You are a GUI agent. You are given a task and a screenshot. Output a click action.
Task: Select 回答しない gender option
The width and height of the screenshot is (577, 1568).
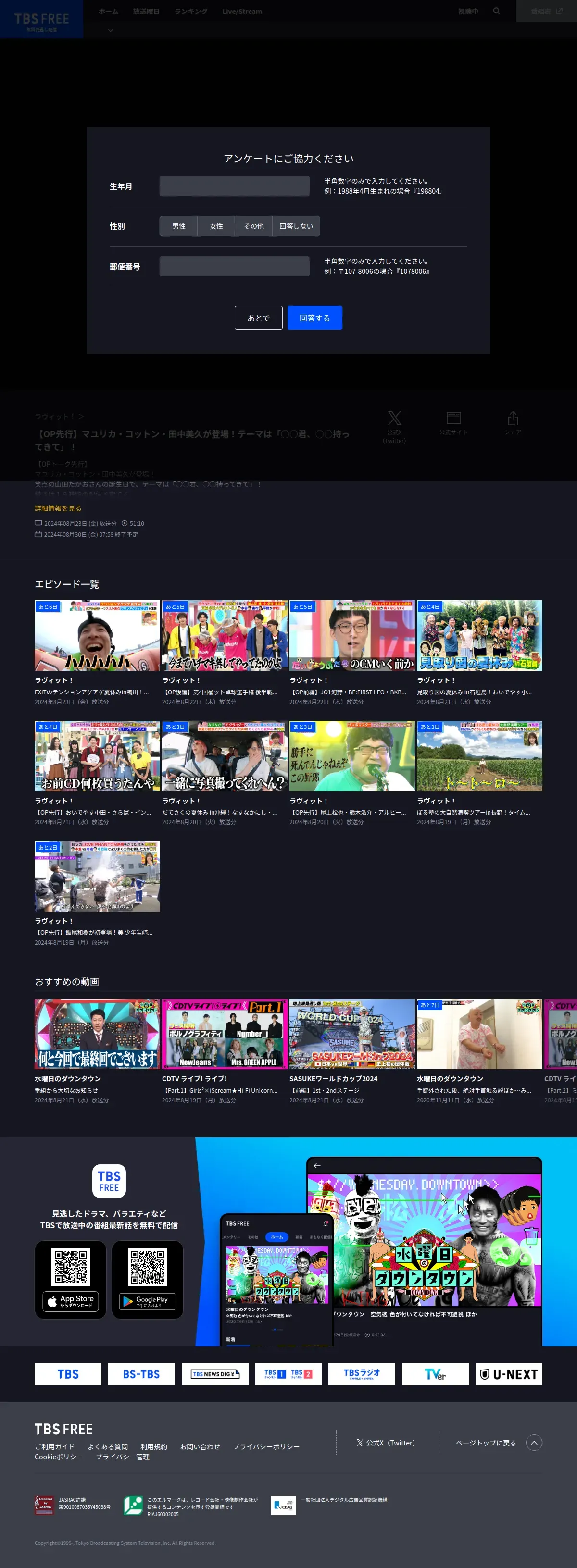pyautogui.click(x=296, y=226)
